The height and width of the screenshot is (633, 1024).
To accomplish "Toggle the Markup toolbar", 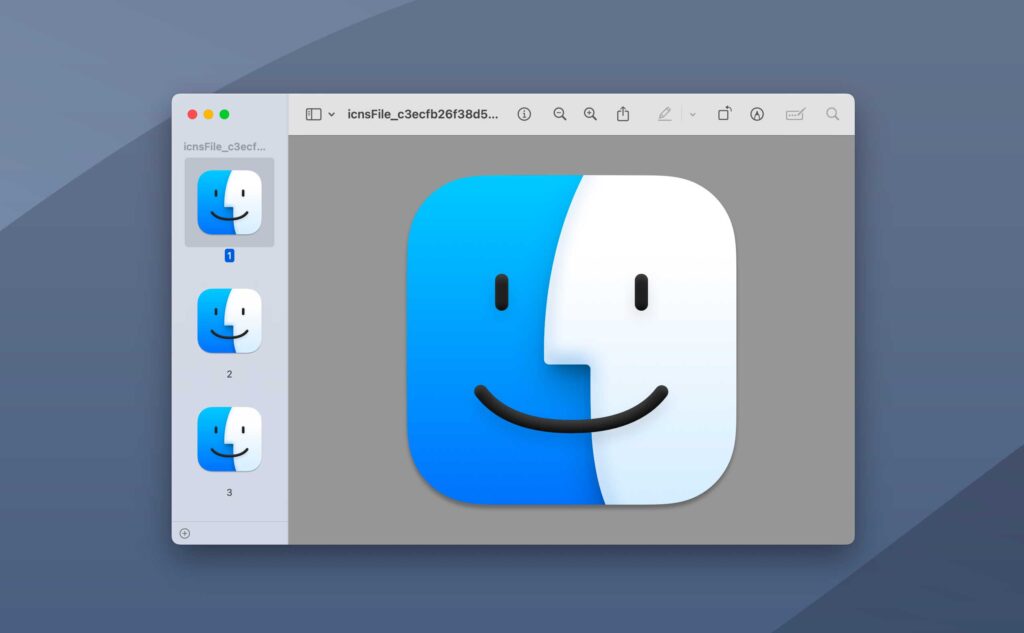I will pyautogui.click(x=757, y=114).
